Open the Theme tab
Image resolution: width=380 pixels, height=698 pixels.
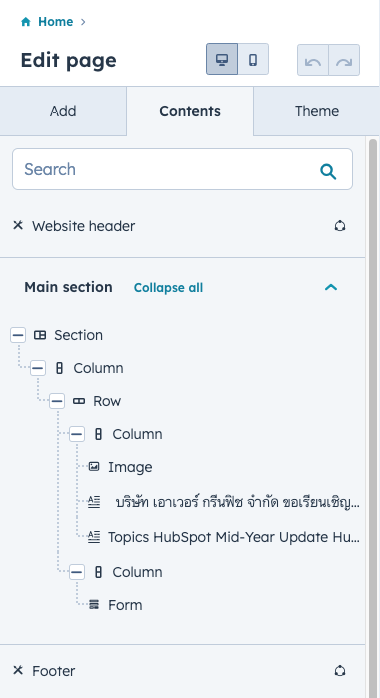click(317, 111)
